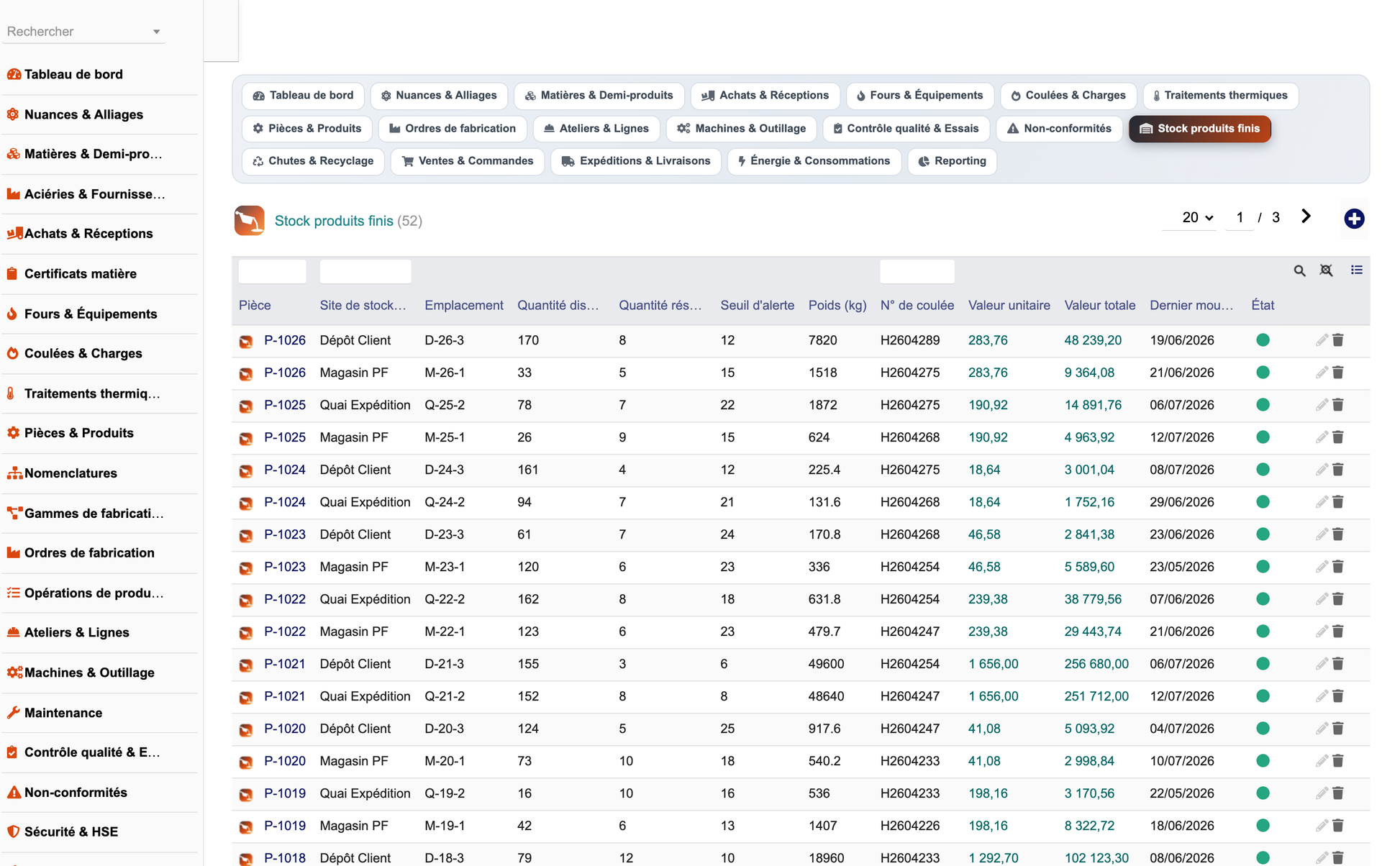Sort by Quantité disponible column header

(558, 305)
